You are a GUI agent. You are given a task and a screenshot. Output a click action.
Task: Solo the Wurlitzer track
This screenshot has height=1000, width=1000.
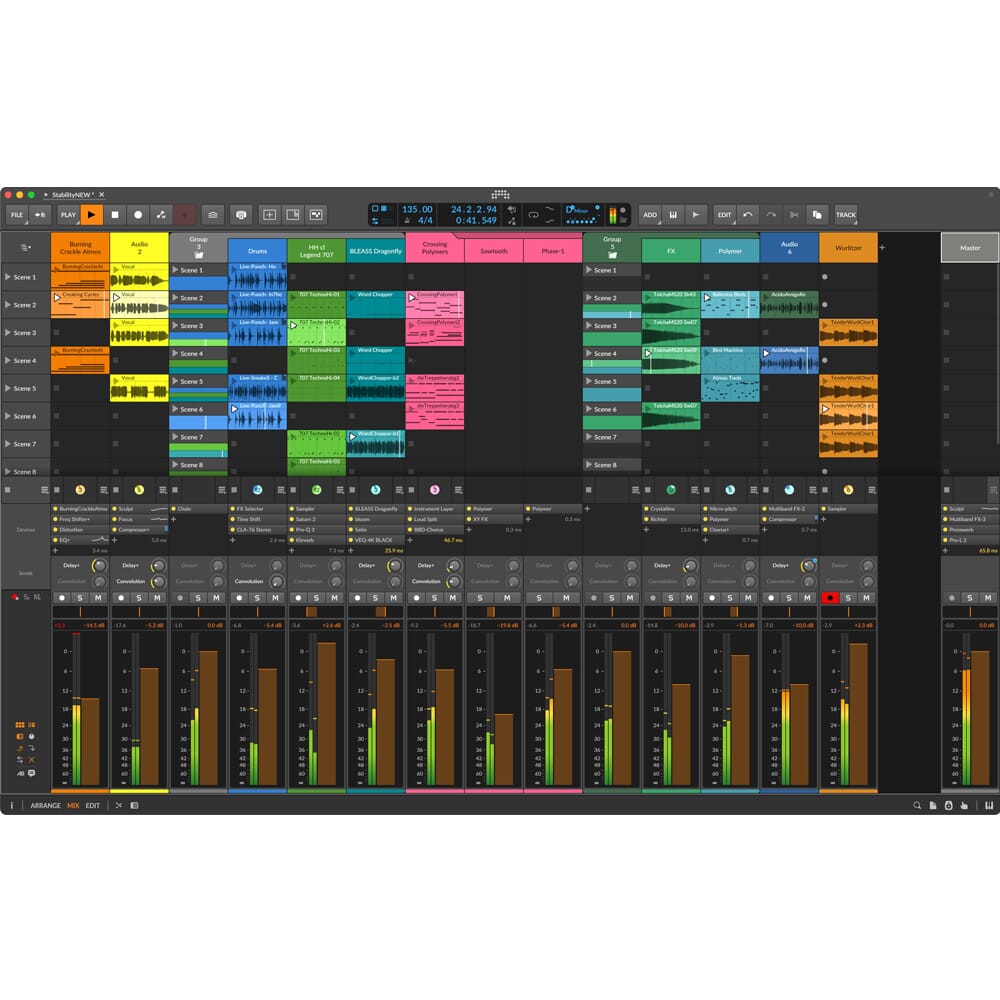coord(848,598)
